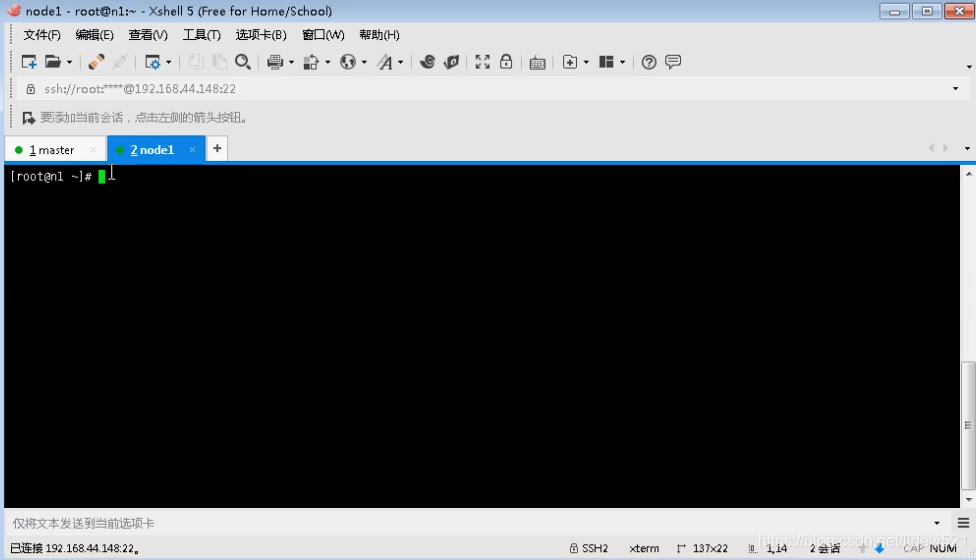Click the tab Layout arrange icon
Image resolution: width=976 pixels, height=560 pixels.
606,62
